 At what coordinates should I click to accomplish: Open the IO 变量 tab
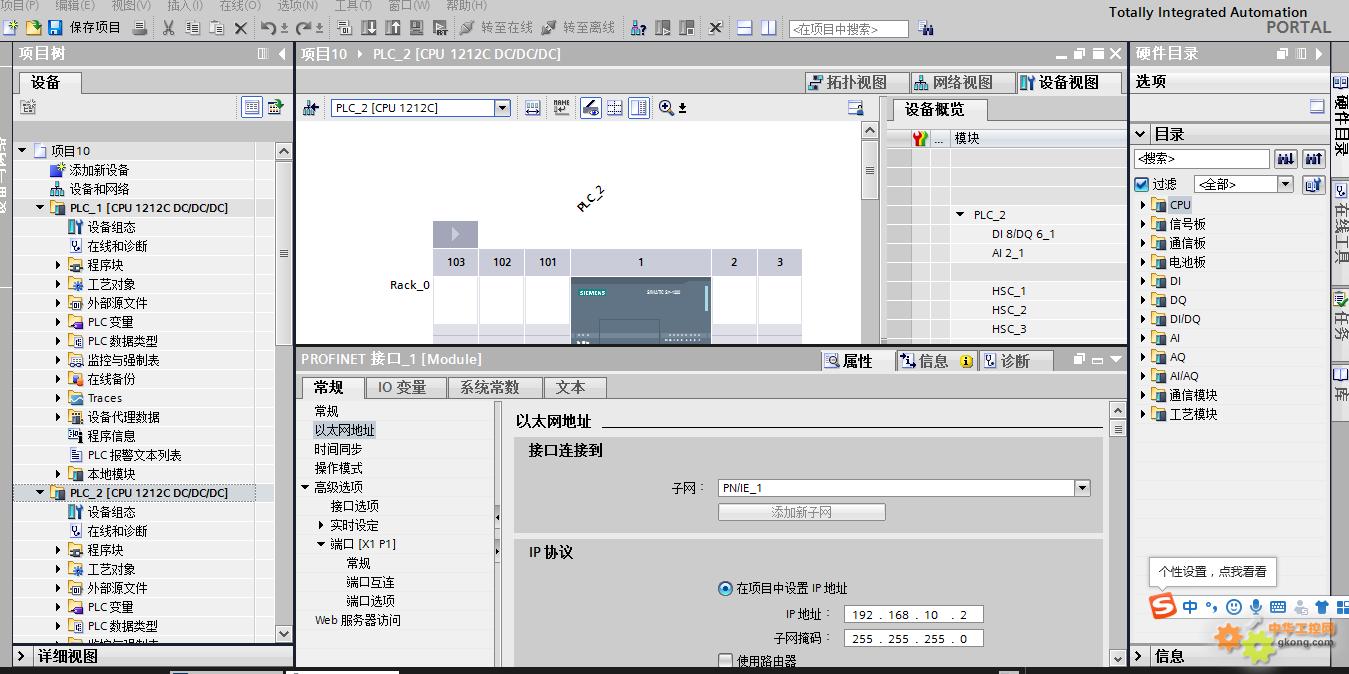coord(401,387)
